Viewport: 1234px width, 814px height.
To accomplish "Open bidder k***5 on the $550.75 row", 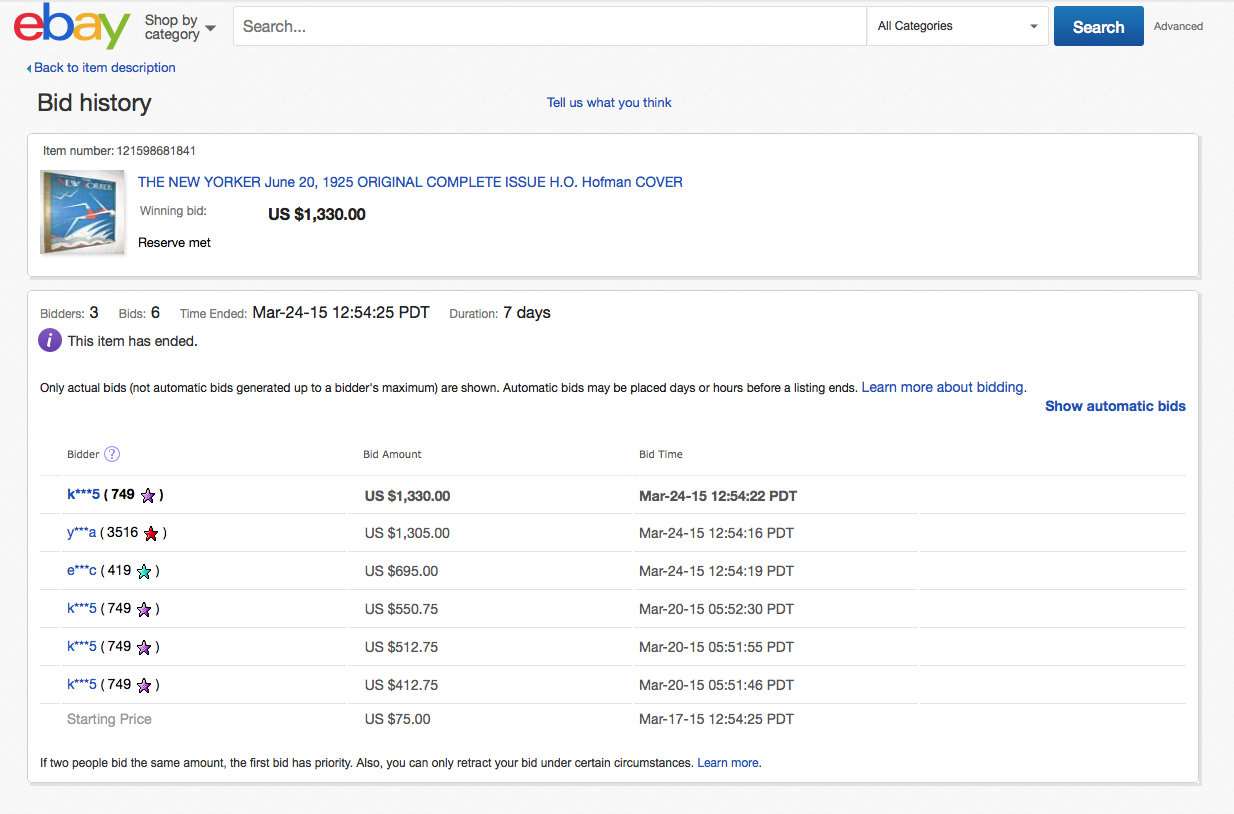I will coord(82,609).
